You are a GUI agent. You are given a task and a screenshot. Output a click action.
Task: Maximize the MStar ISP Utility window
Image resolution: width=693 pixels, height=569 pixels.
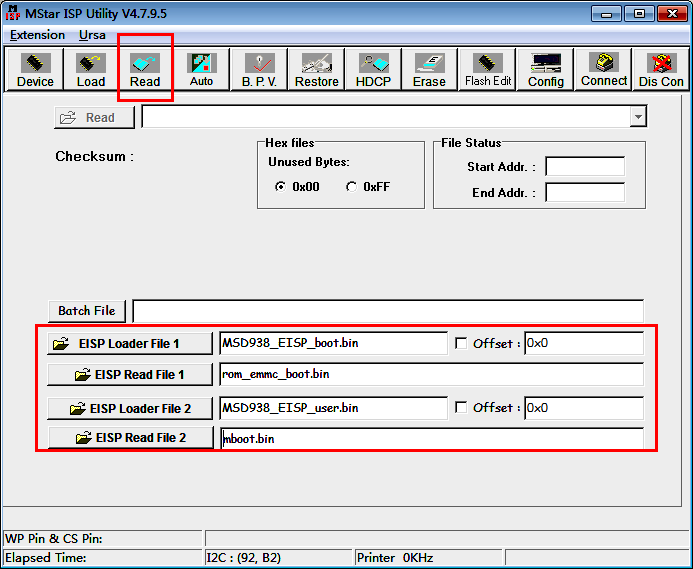[639, 14]
